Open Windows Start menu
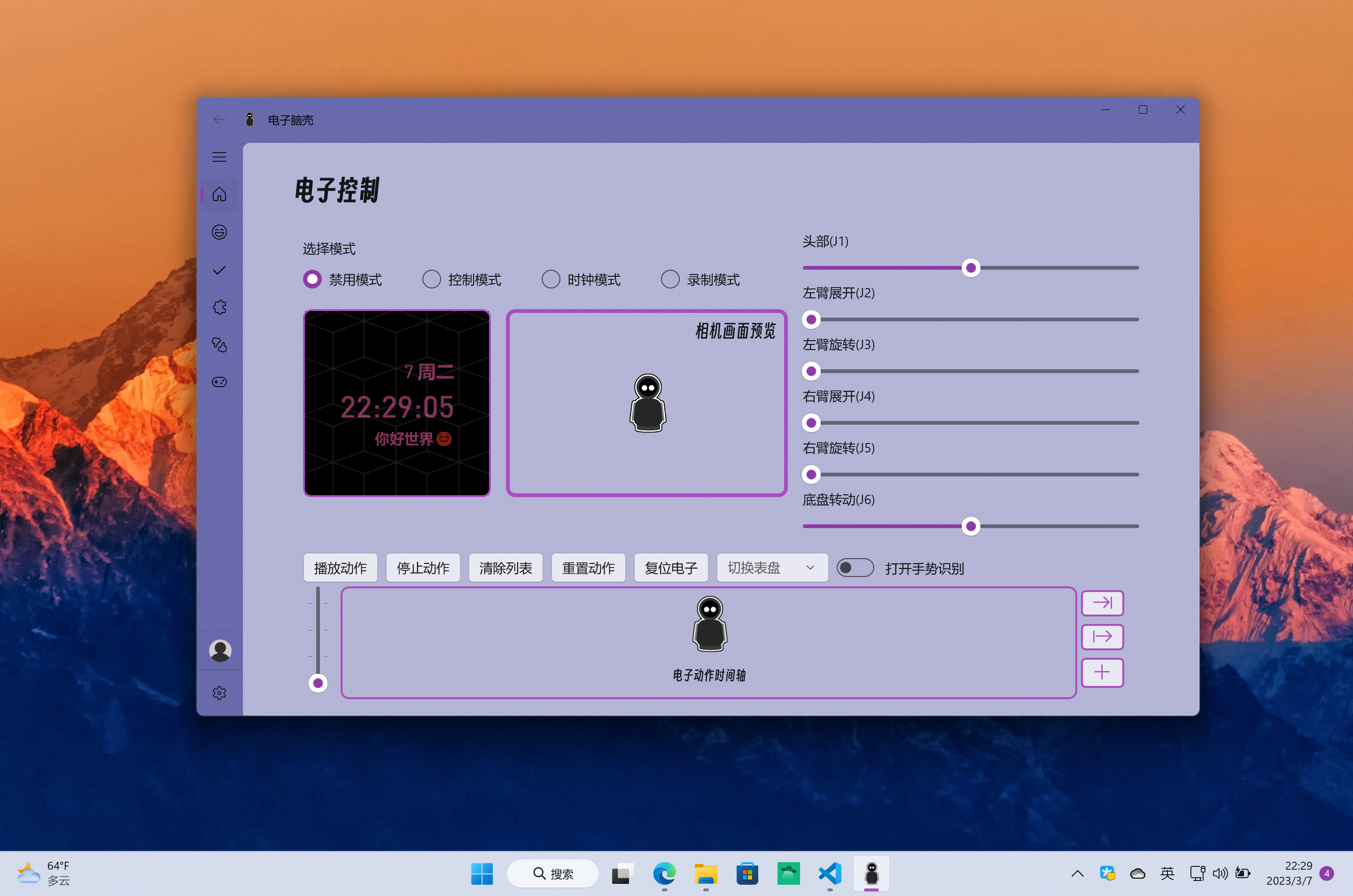The image size is (1353, 896). (x=482, y=874)
